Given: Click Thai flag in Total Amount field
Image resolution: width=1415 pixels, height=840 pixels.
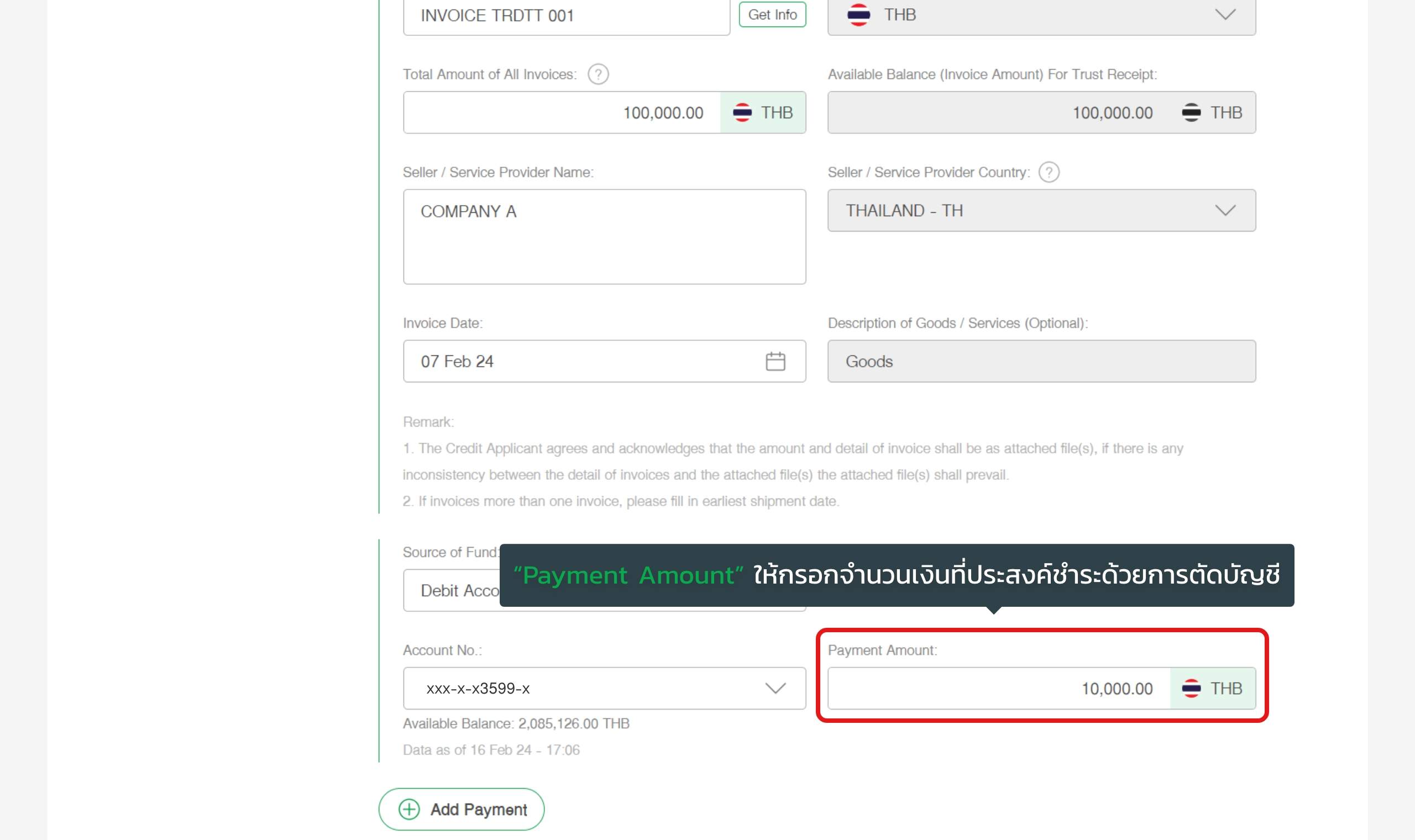Looking at the screenshot, I should coord(742,113).
